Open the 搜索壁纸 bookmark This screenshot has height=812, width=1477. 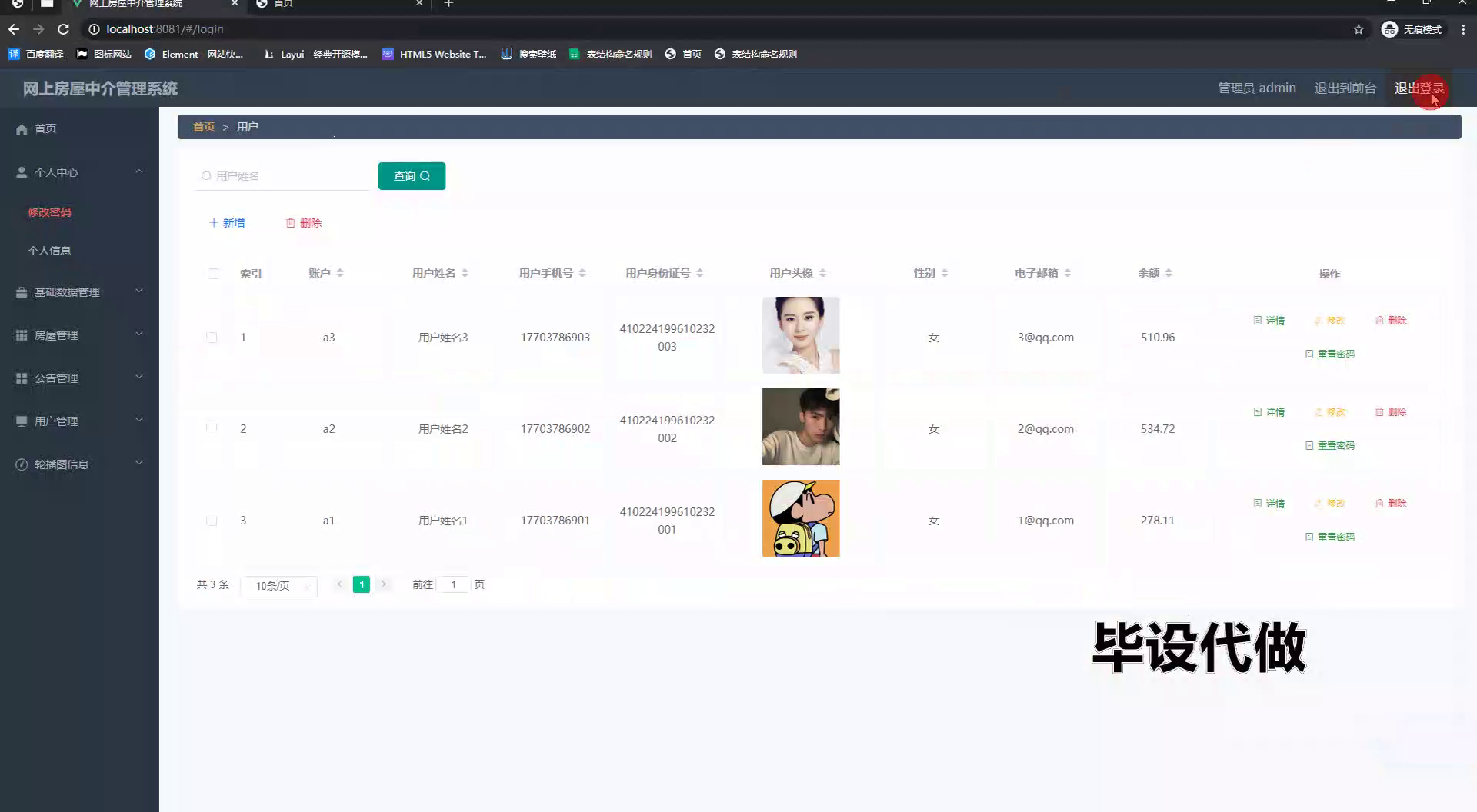(x=528, y=54)
